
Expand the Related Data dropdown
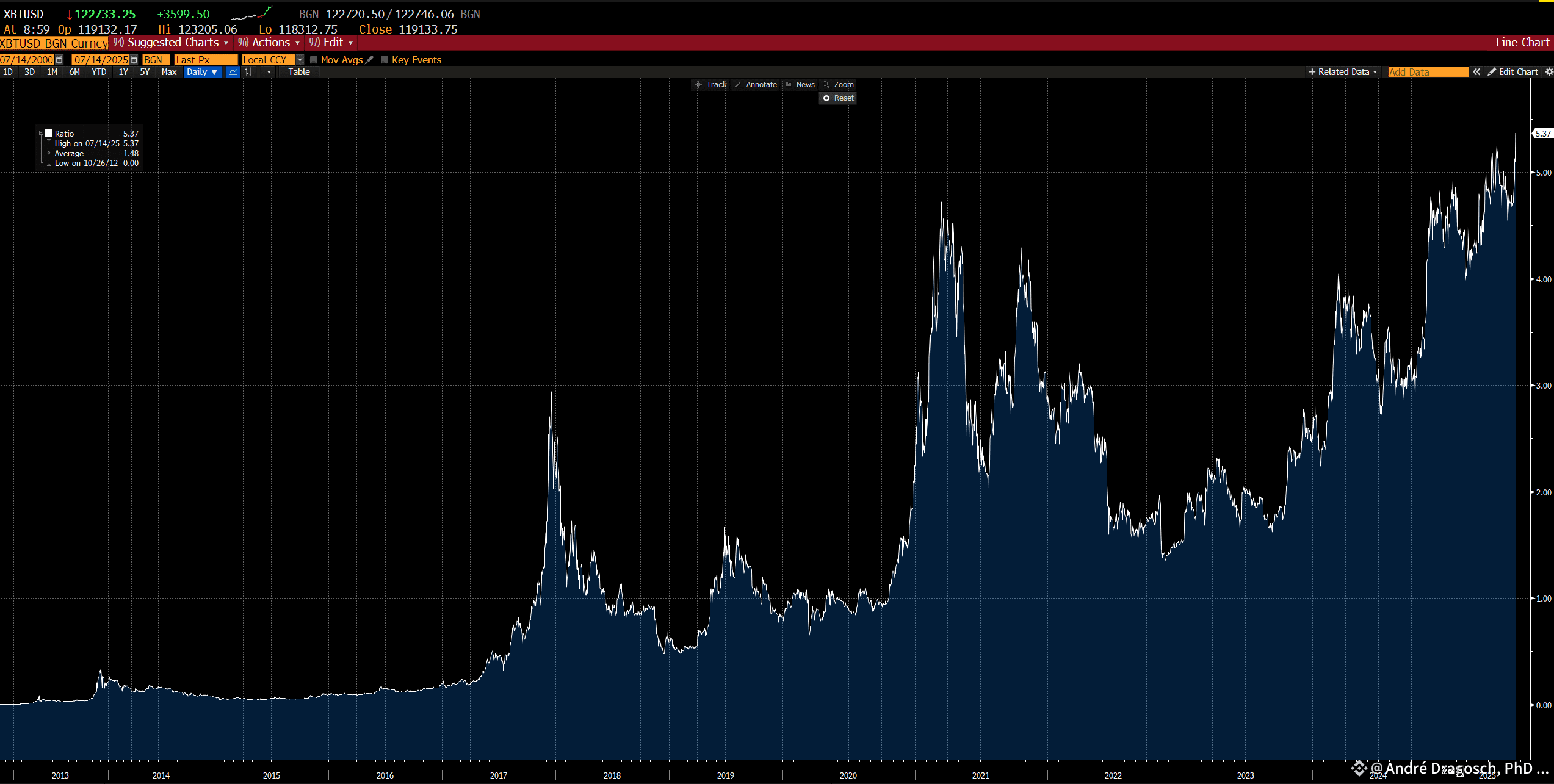tap(1342, 72)
